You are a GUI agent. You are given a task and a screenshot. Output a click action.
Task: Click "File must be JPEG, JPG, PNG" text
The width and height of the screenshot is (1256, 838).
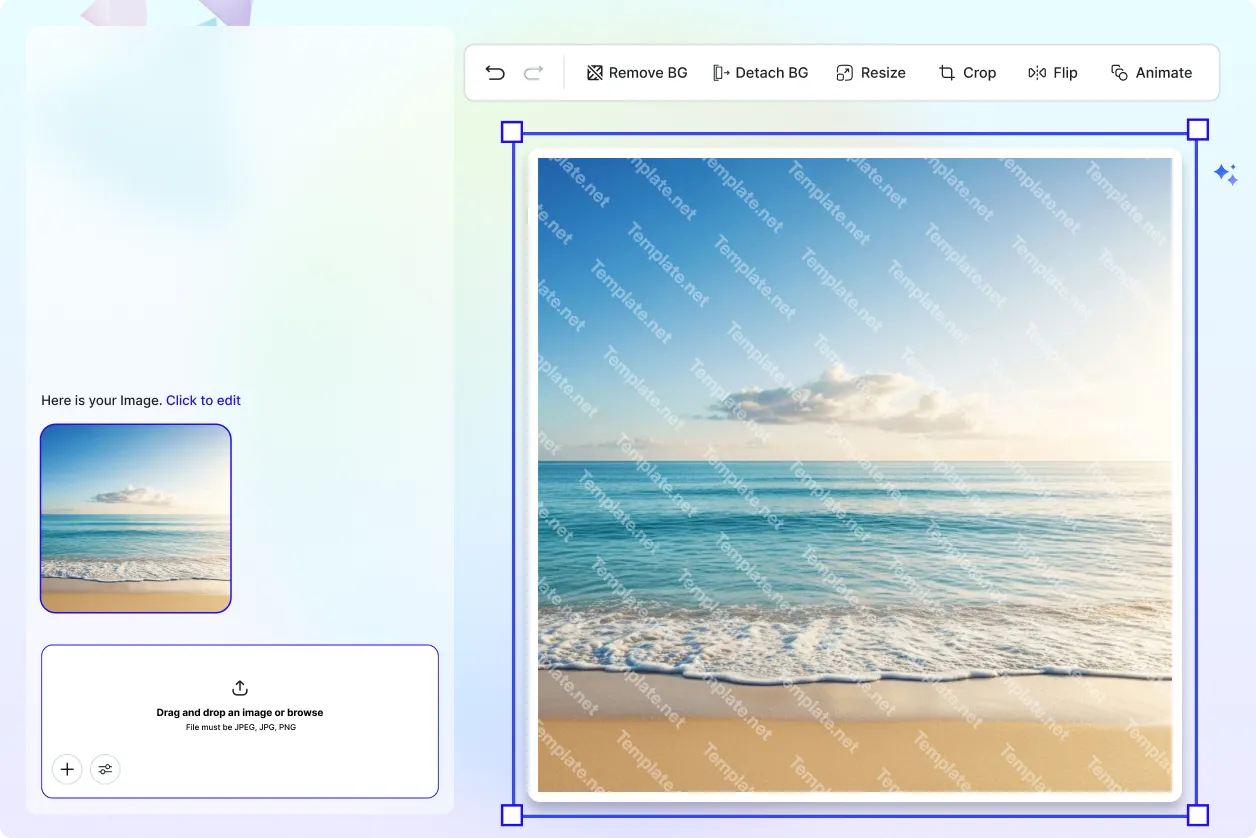pos(241,727)
